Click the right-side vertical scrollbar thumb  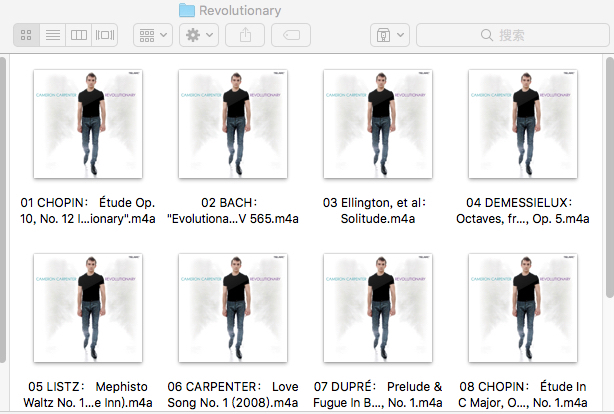tap(610, 177)
